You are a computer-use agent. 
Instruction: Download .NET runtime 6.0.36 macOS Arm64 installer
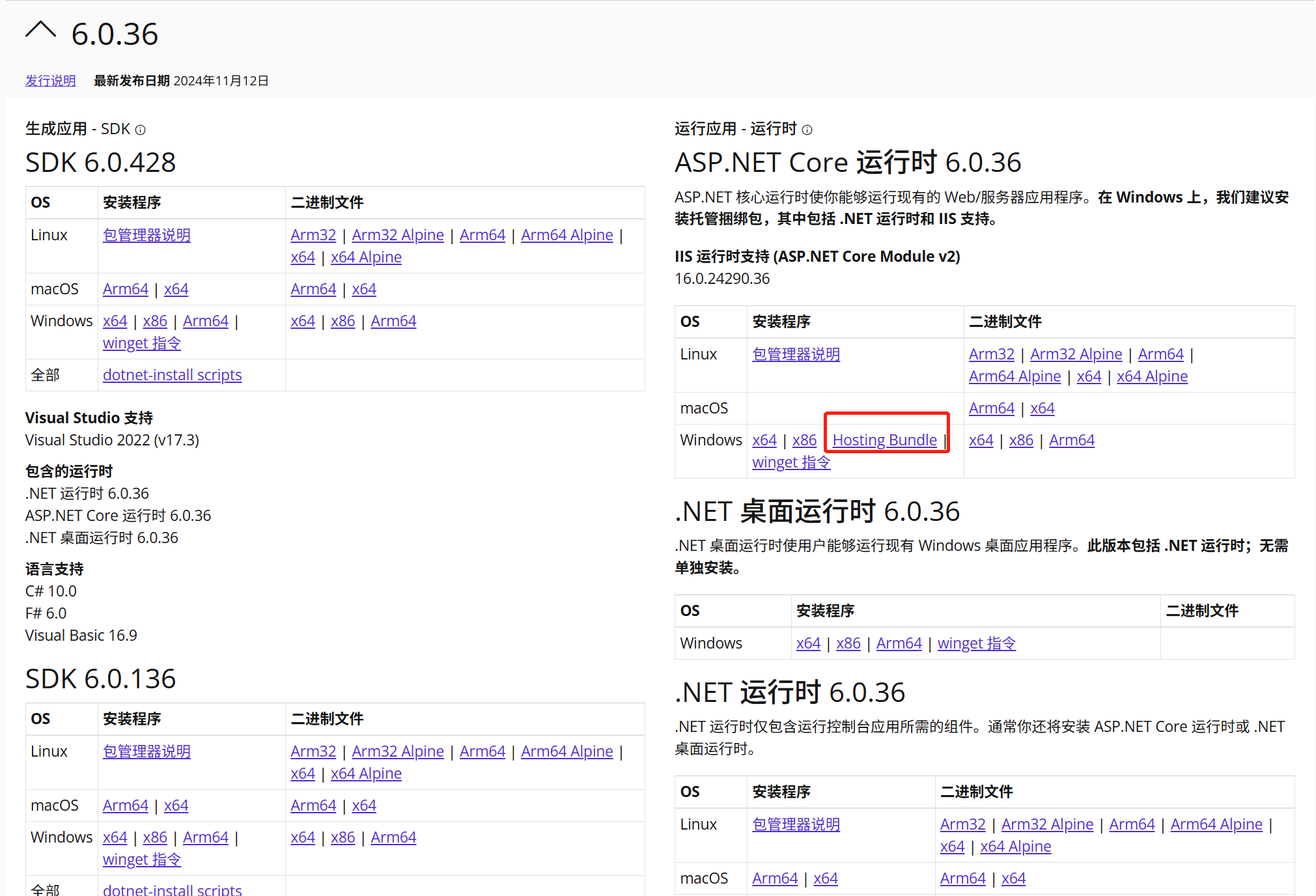pos(774,878)
